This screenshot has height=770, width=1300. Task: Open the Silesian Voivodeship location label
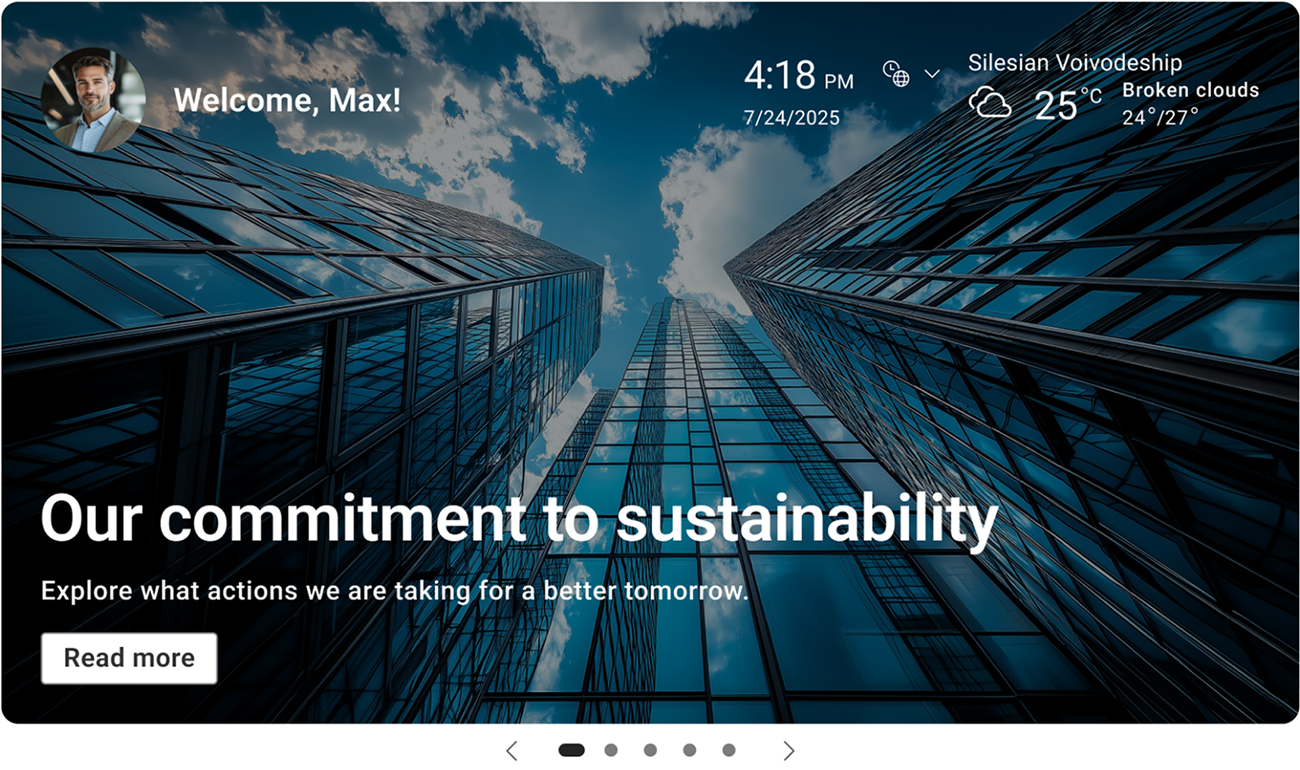1074,63
